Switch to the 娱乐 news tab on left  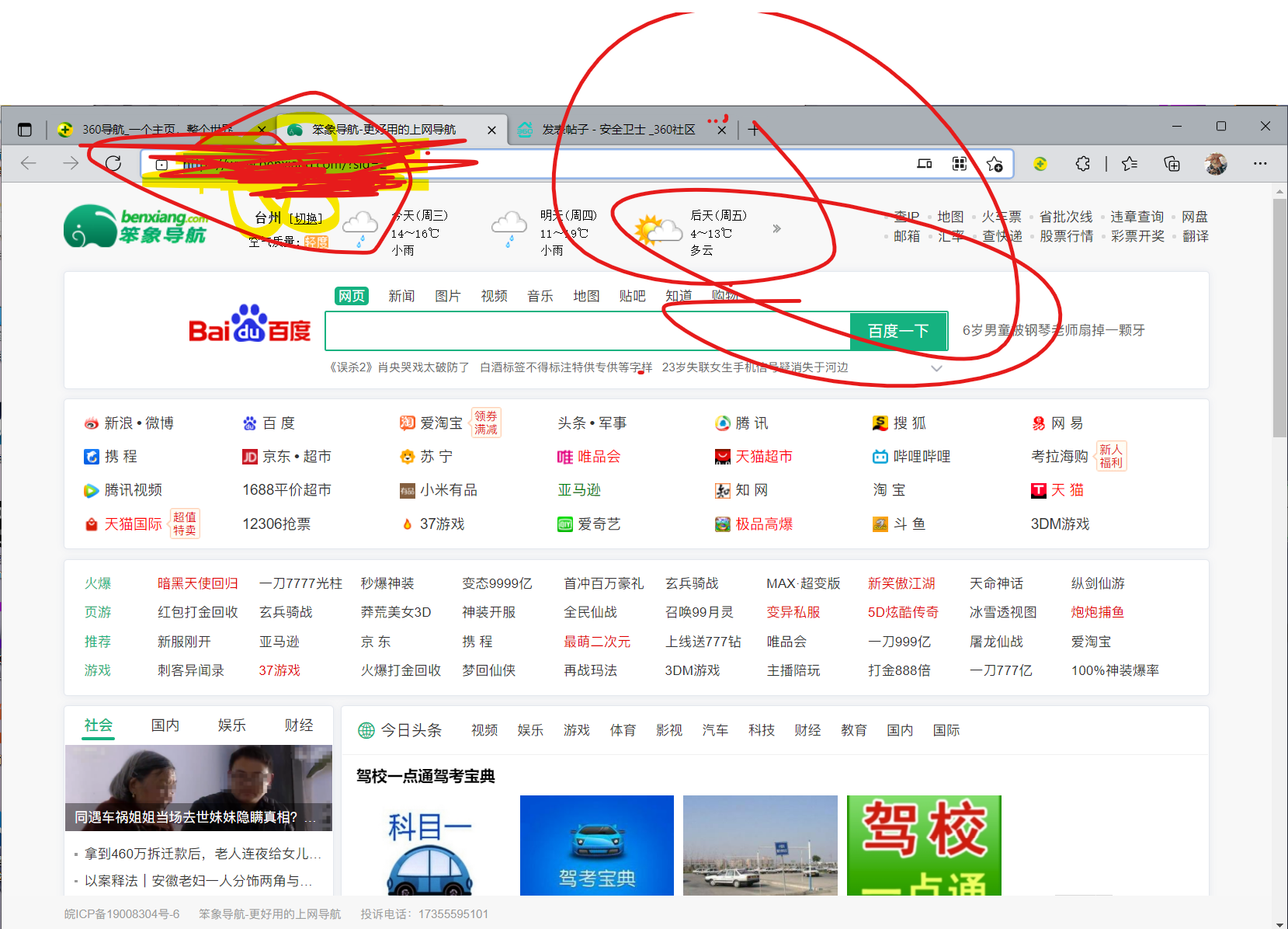[231, 725]
